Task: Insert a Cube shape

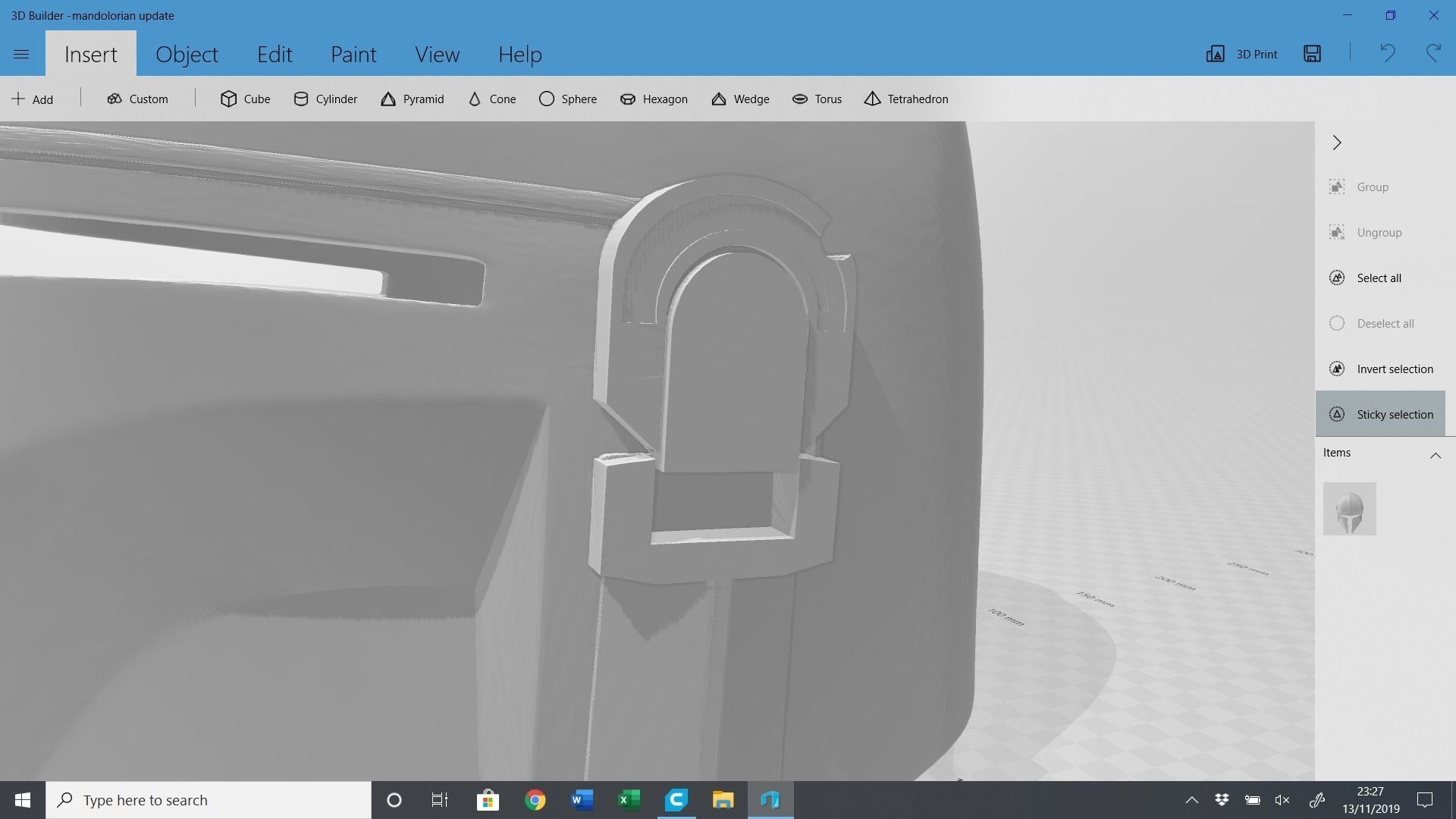Action: 245,99
